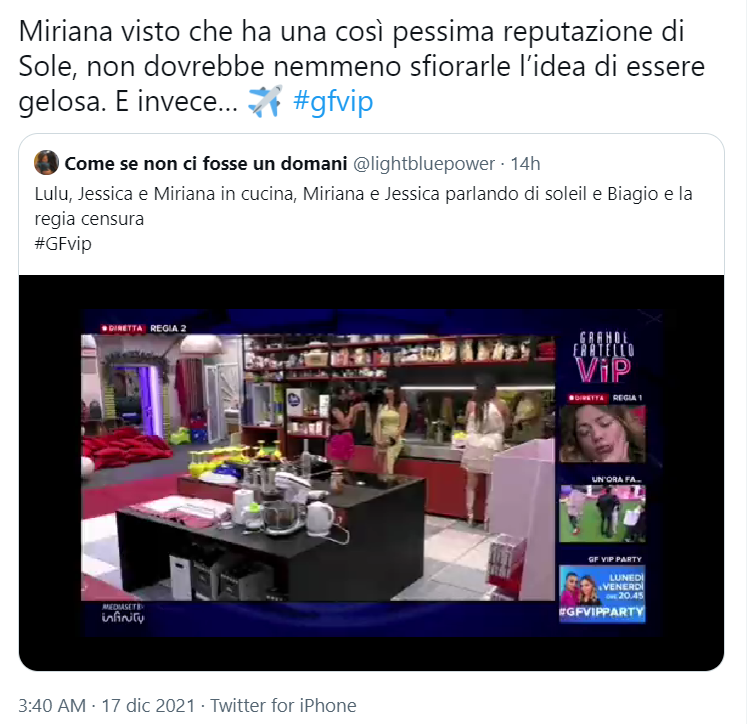
Task: Open Come se non ci fosse un domani profile
Action: click(x=205, y=163)
